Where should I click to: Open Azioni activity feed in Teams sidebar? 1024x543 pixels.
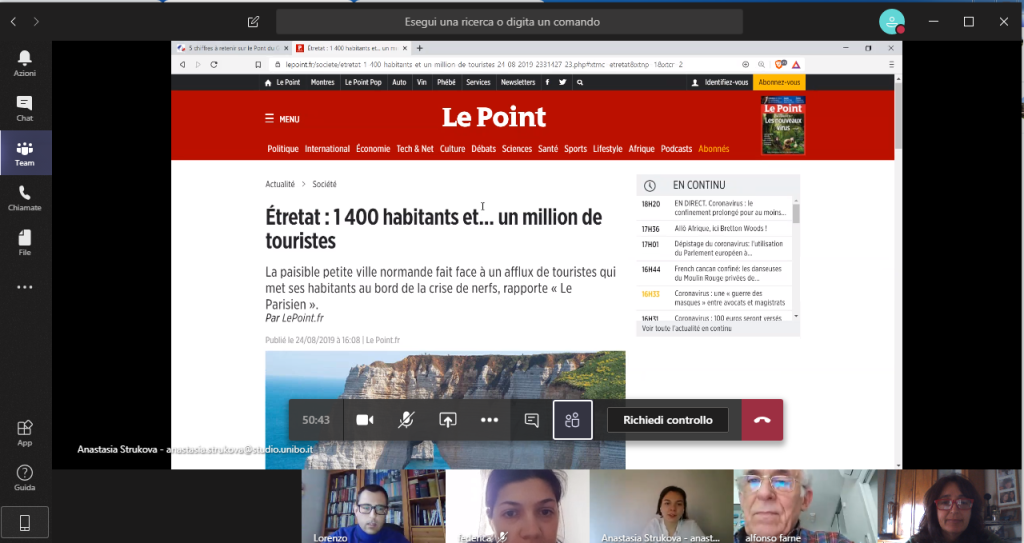click(25, 63)
